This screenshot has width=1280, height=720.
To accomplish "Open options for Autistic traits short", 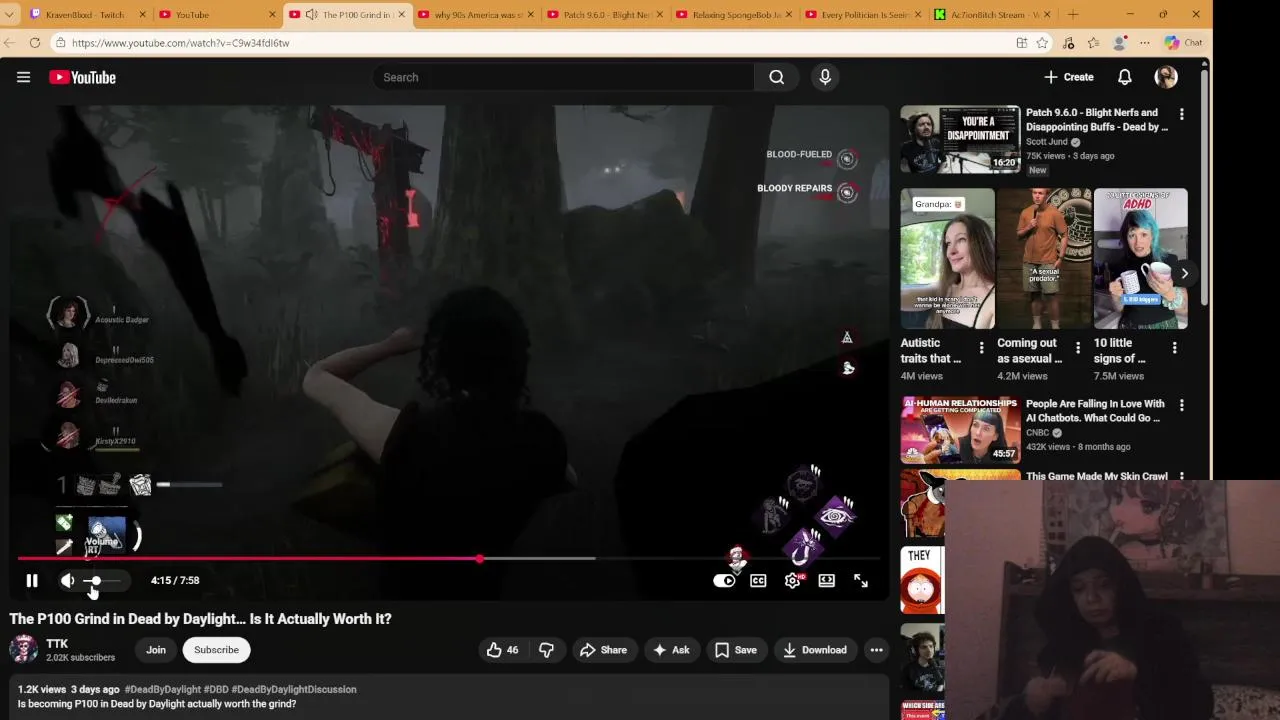I will click(981, 348).
